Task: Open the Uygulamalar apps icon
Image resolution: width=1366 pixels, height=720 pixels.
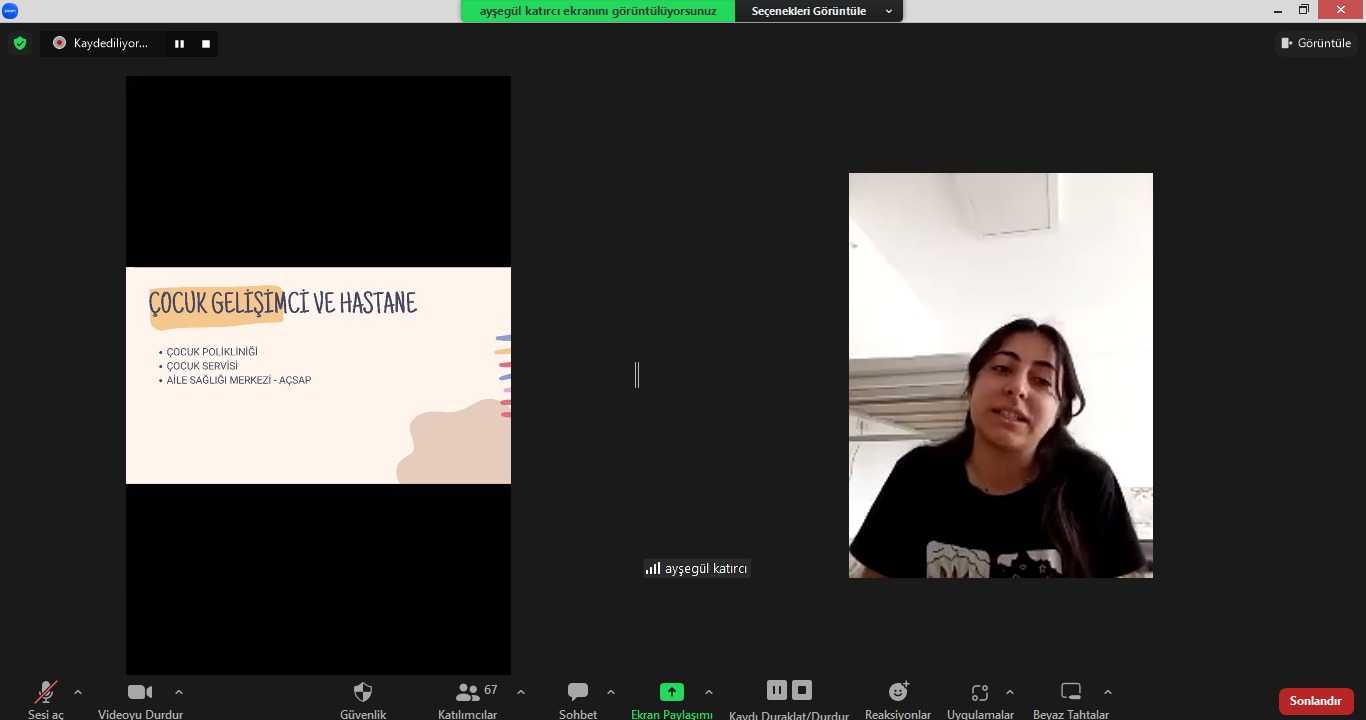Action: tap(980, 693)
